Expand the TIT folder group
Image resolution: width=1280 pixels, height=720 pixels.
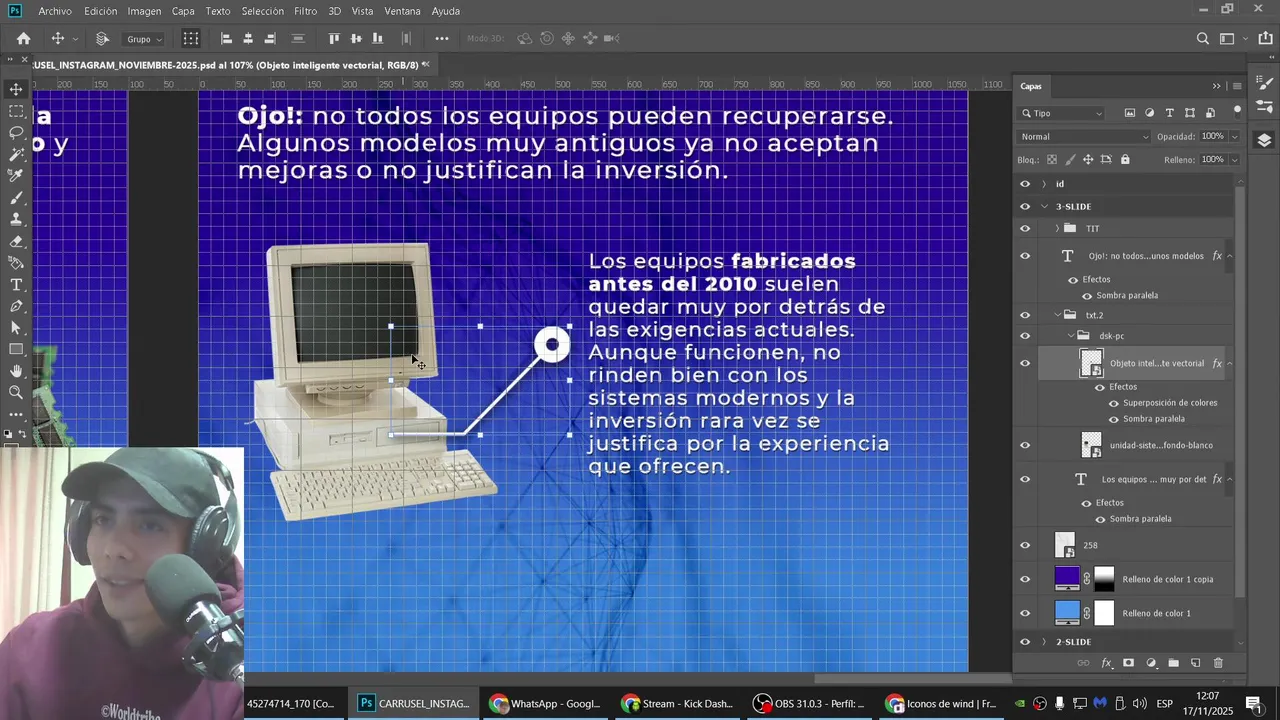click(1057, 228)
